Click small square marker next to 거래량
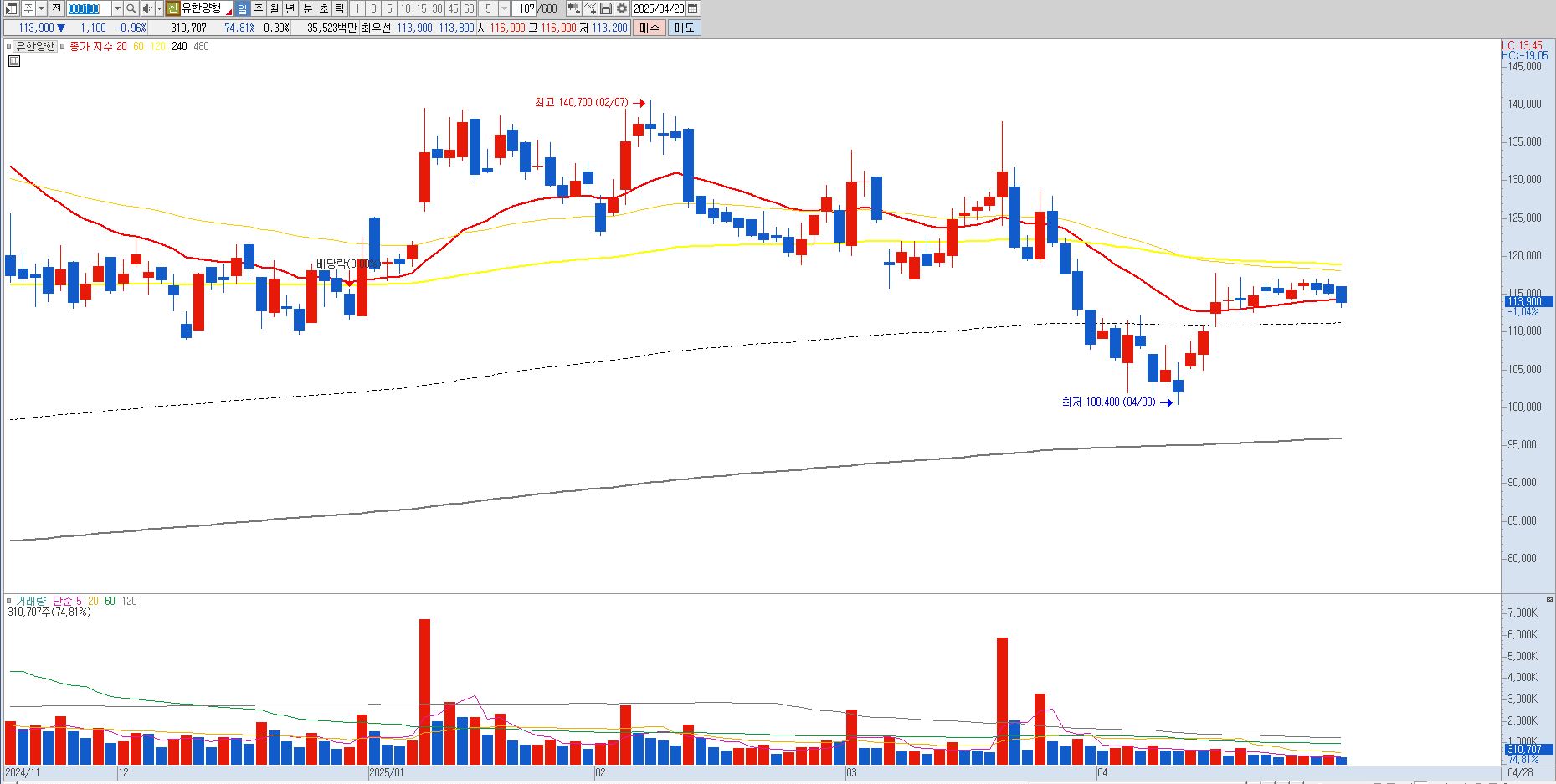 9,601
